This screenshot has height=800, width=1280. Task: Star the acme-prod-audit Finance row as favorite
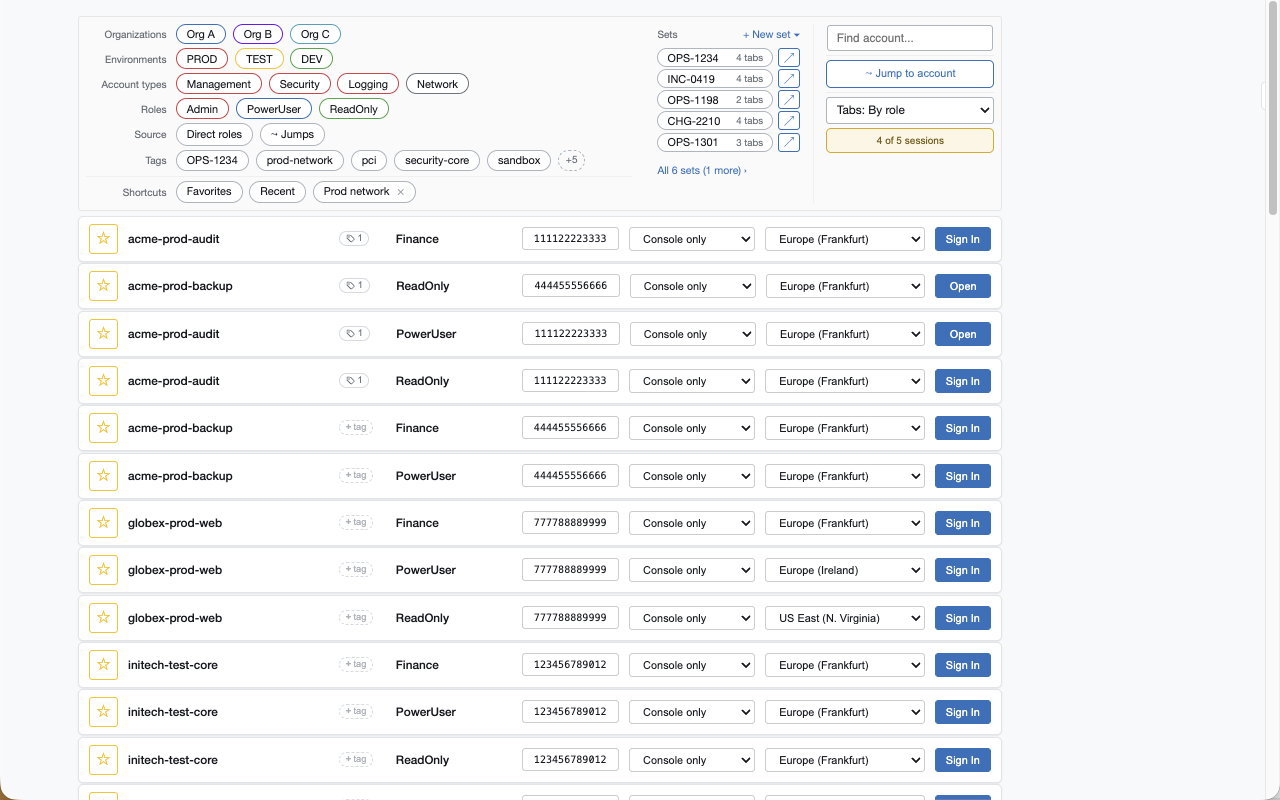point(103,239)
